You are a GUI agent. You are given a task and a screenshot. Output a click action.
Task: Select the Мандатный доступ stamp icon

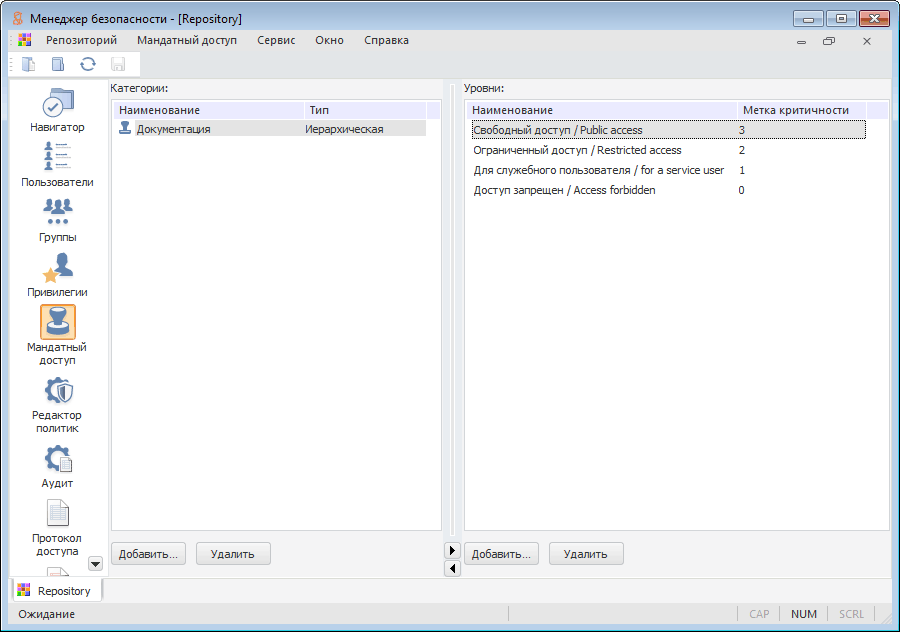pos(57,321)
